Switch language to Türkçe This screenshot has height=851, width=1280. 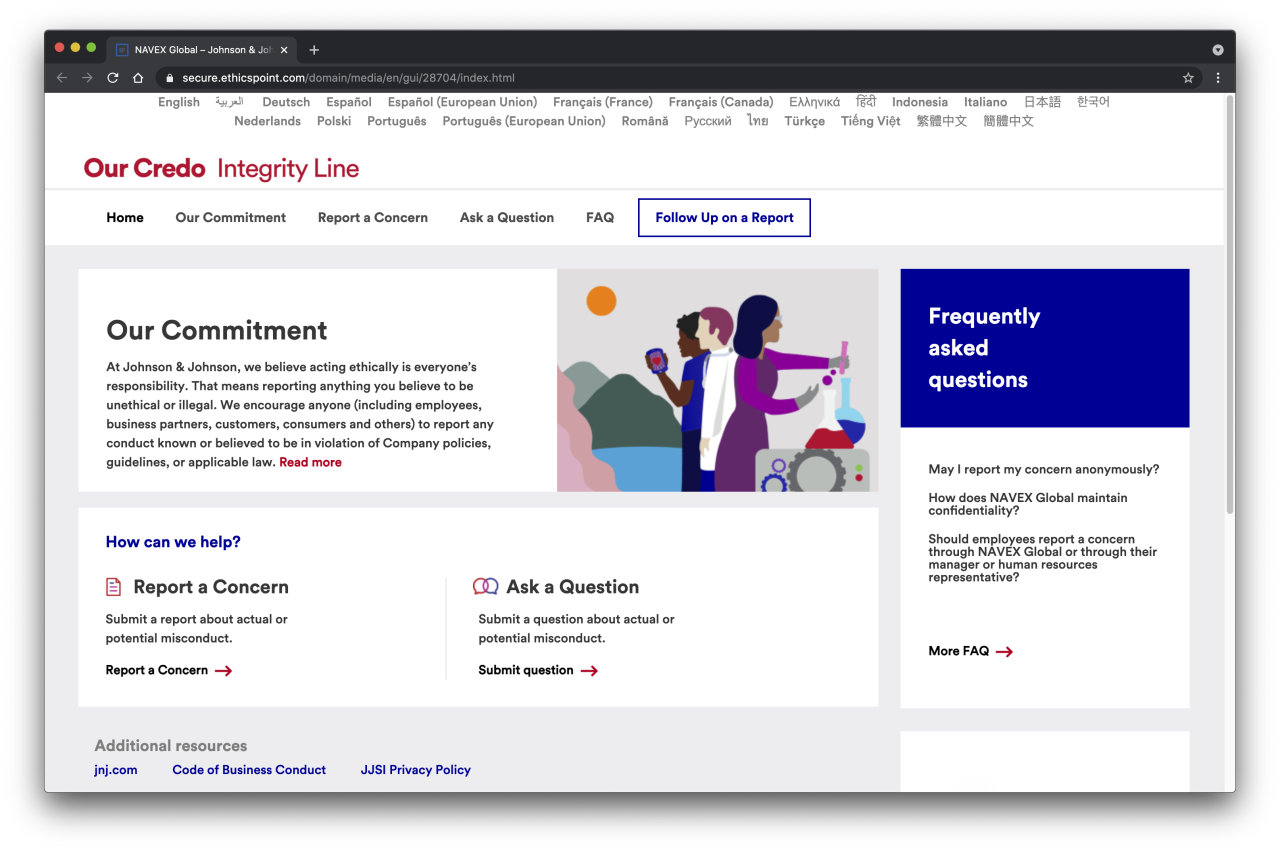tap(805, 121)
